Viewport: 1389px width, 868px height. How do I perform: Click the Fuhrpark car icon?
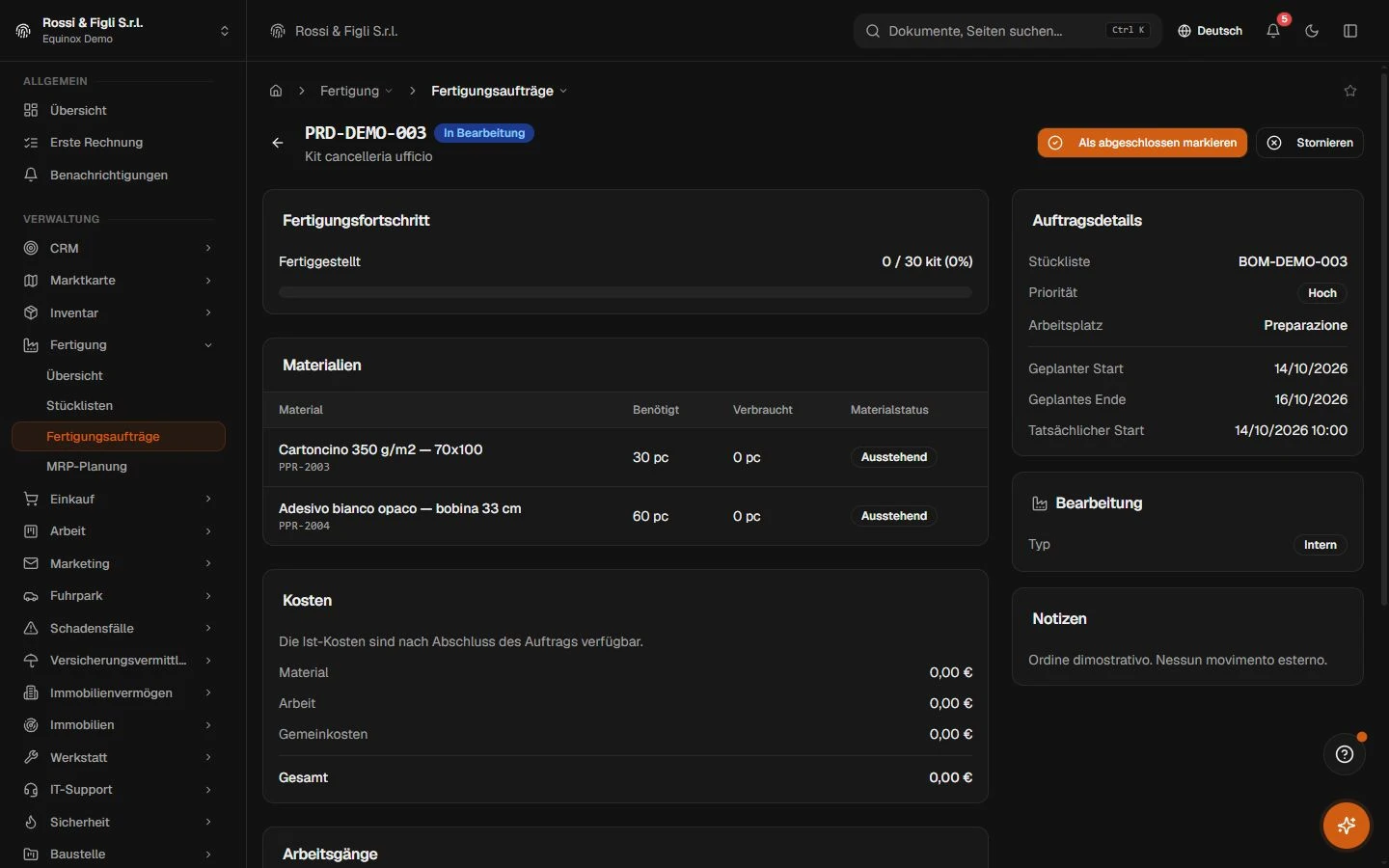(x=31, y=596)
